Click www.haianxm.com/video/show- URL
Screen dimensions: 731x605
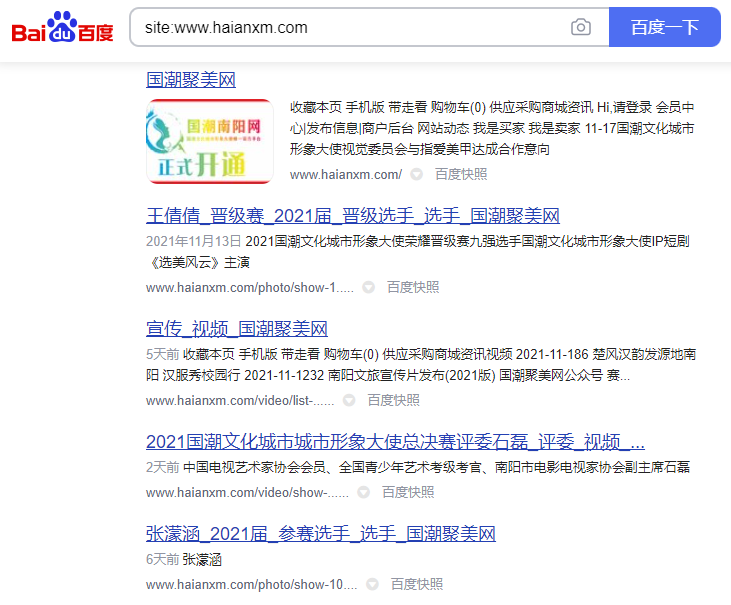[x=247, y=493]
